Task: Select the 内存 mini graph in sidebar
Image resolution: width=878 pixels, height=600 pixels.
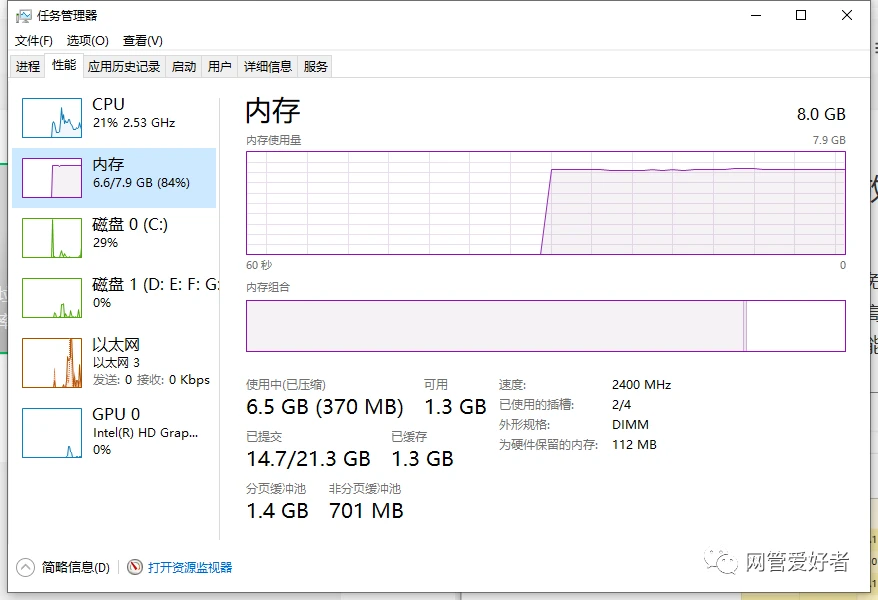Action: click(52, 178)
